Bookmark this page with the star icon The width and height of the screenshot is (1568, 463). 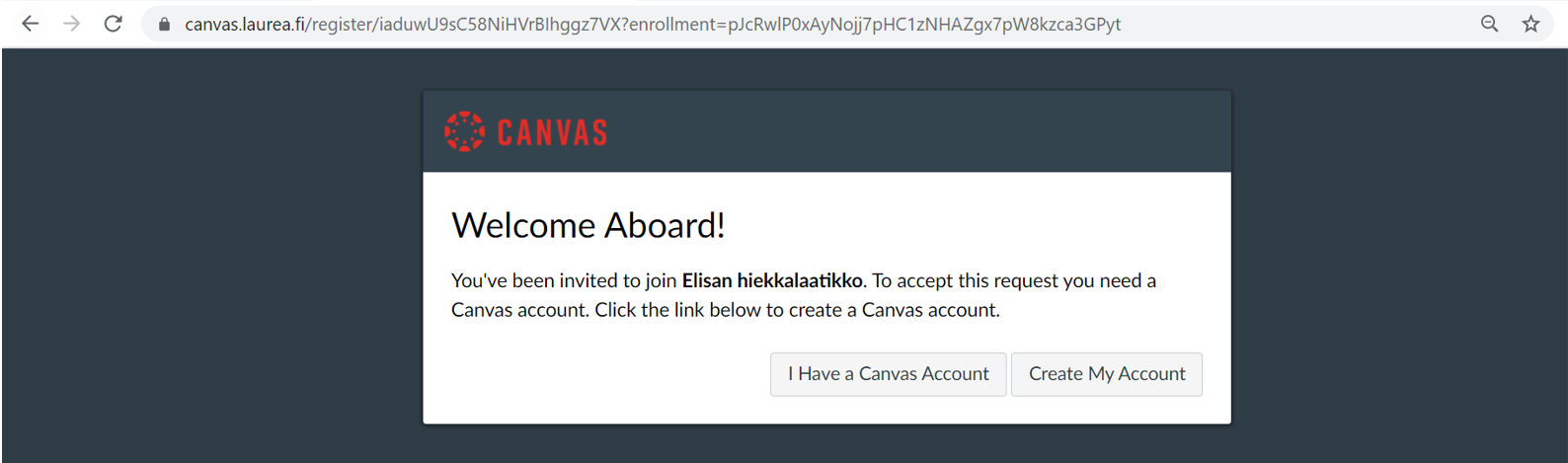coord(1530,24)
